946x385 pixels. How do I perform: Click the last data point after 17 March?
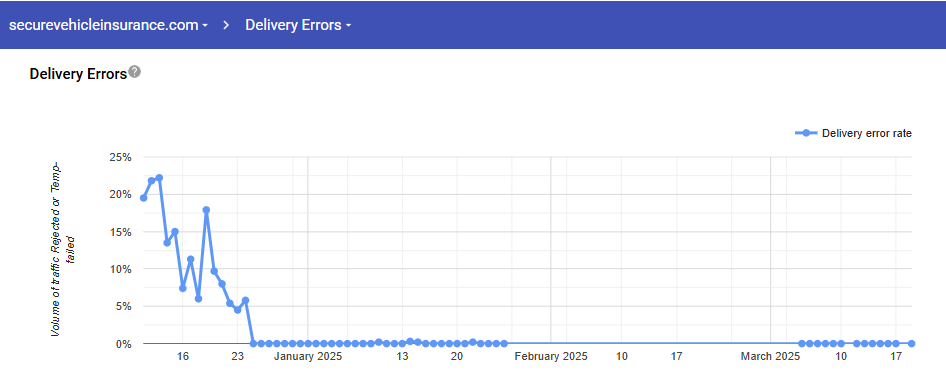click(x=912, y=343)
